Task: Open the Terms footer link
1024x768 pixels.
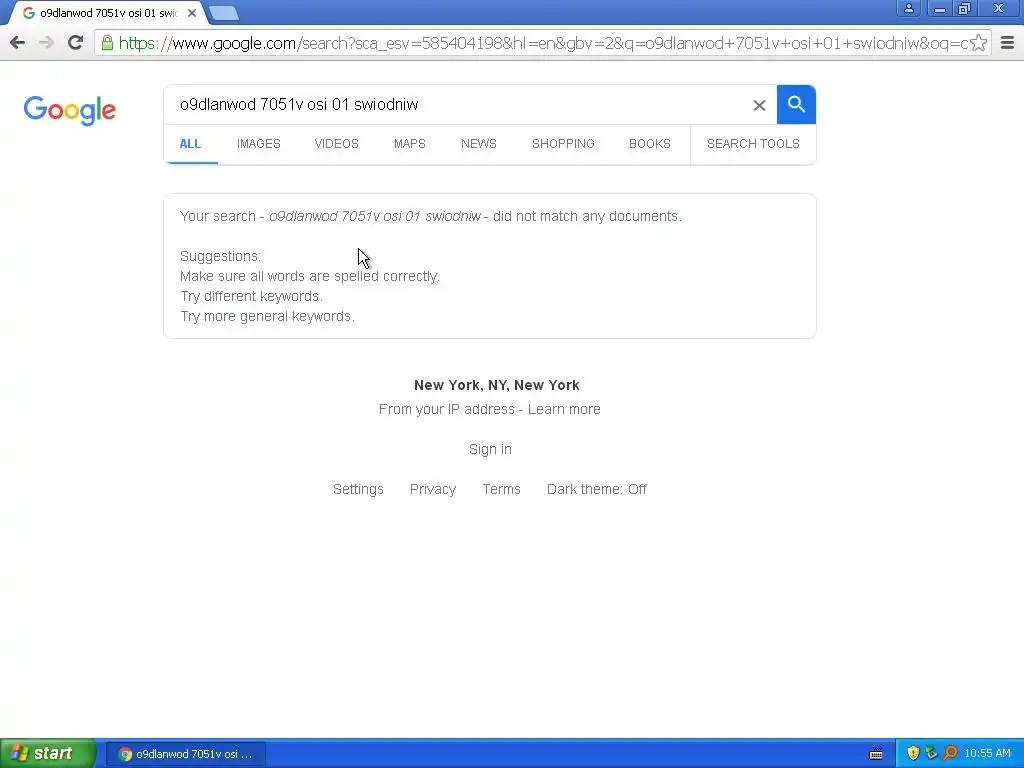Action: (502, 489)
